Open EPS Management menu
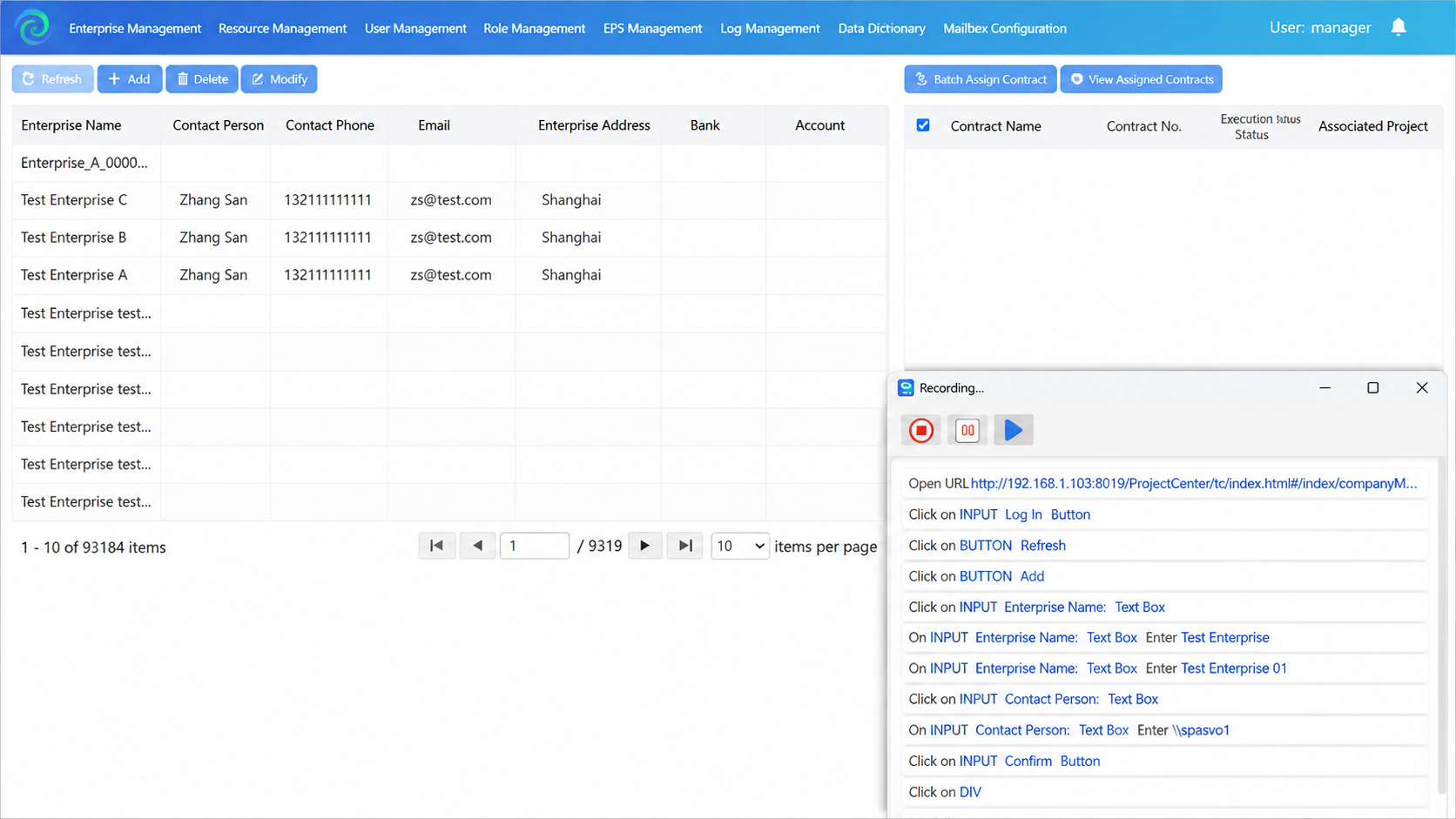The width and height of the screenshot is (1456, 819). tap(652, 29)
